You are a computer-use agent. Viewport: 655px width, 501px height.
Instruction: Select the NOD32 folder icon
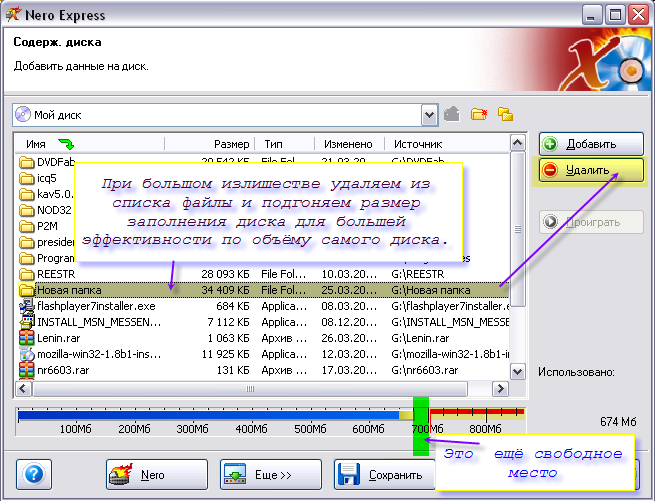point(27,210)
